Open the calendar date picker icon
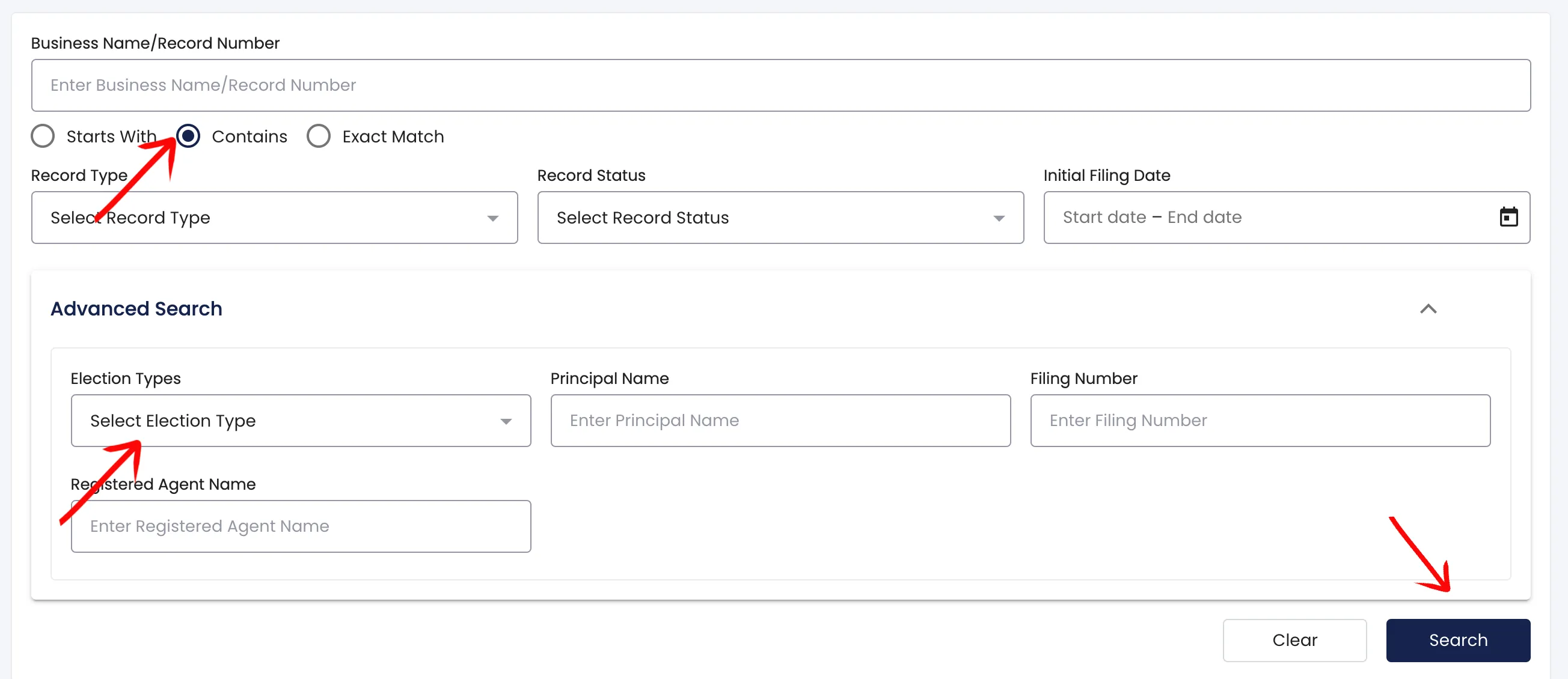The width and height of the screenshot is (1568, 679). [x=1508, y=216]
